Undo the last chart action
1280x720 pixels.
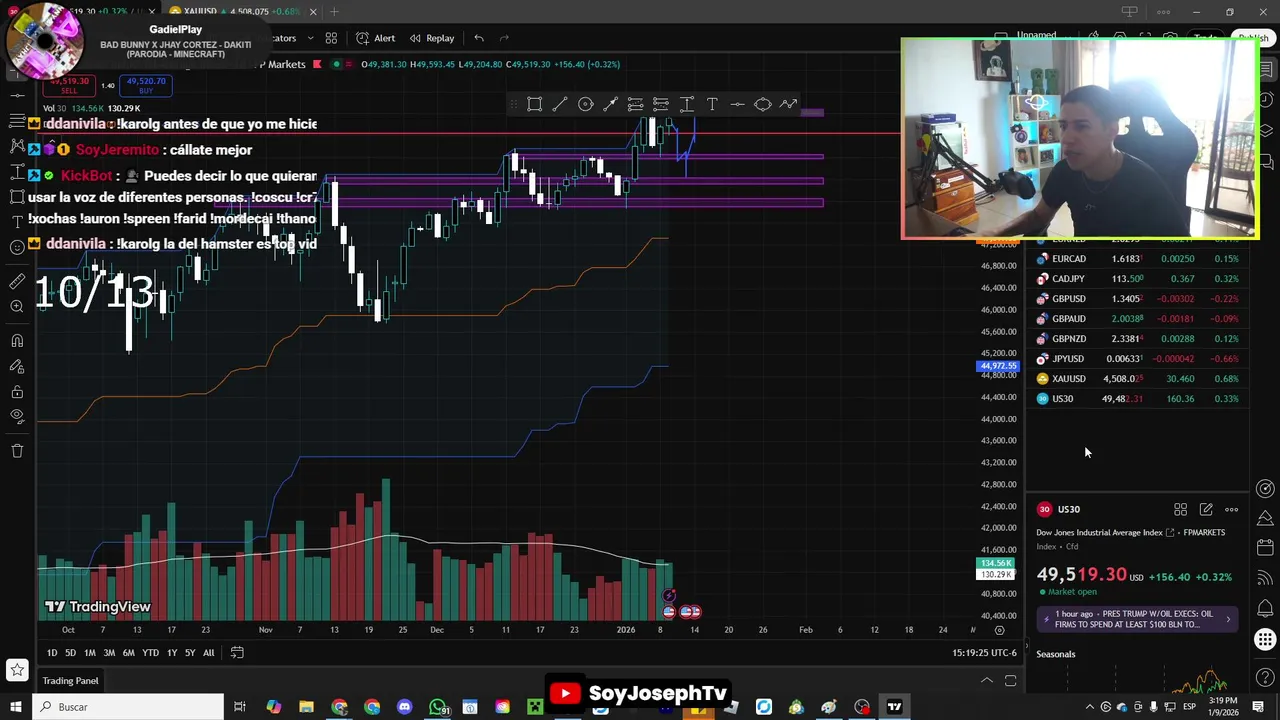(479, 38)
